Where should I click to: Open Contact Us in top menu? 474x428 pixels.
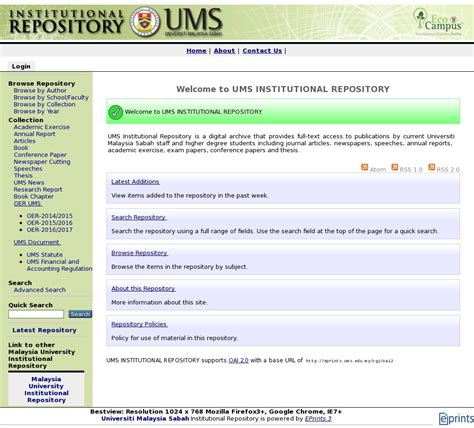click(x=262, y=51)
